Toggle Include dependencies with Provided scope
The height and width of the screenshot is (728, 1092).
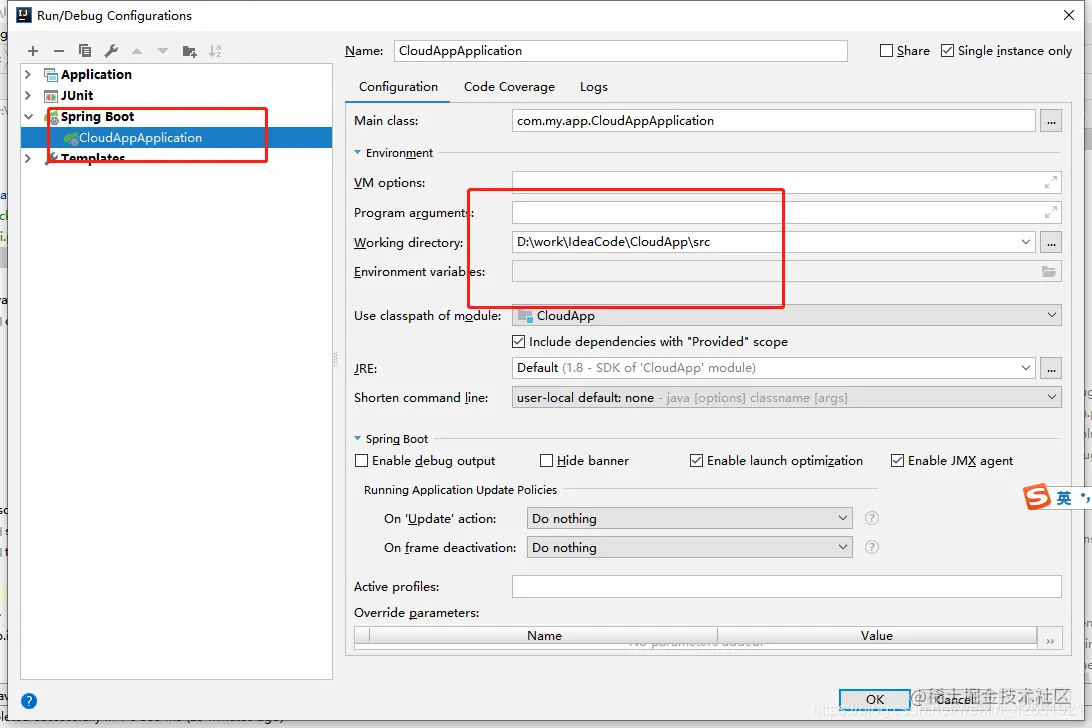coord(518,341)
